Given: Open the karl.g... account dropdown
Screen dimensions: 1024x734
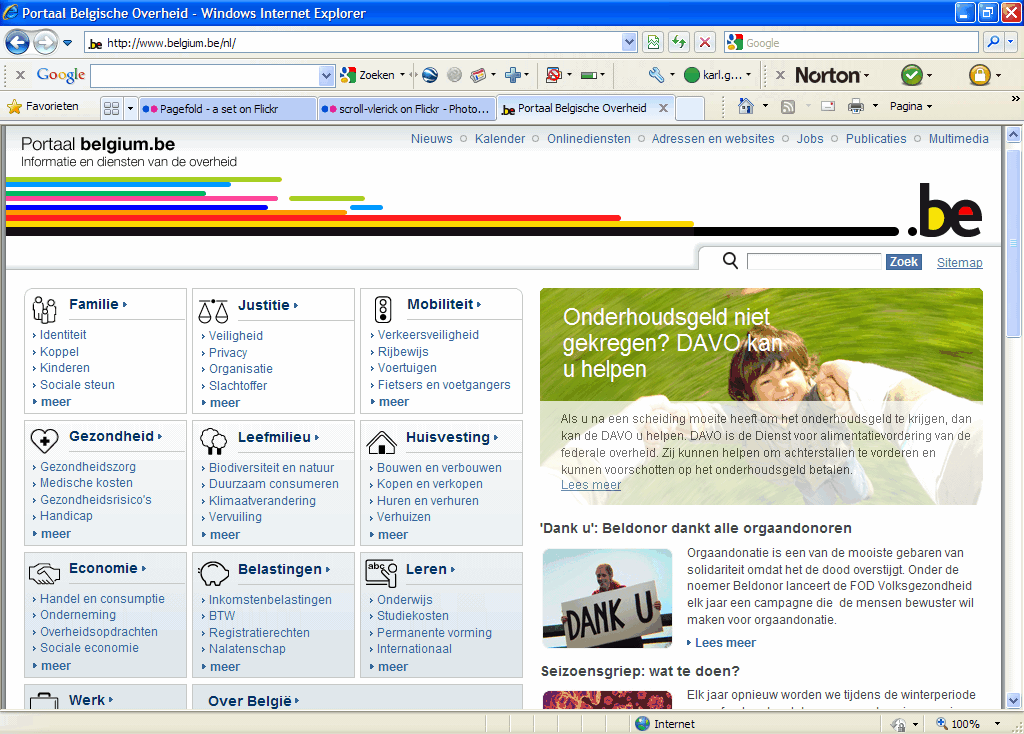Looking at the screenshot, I should coord(748,75).
